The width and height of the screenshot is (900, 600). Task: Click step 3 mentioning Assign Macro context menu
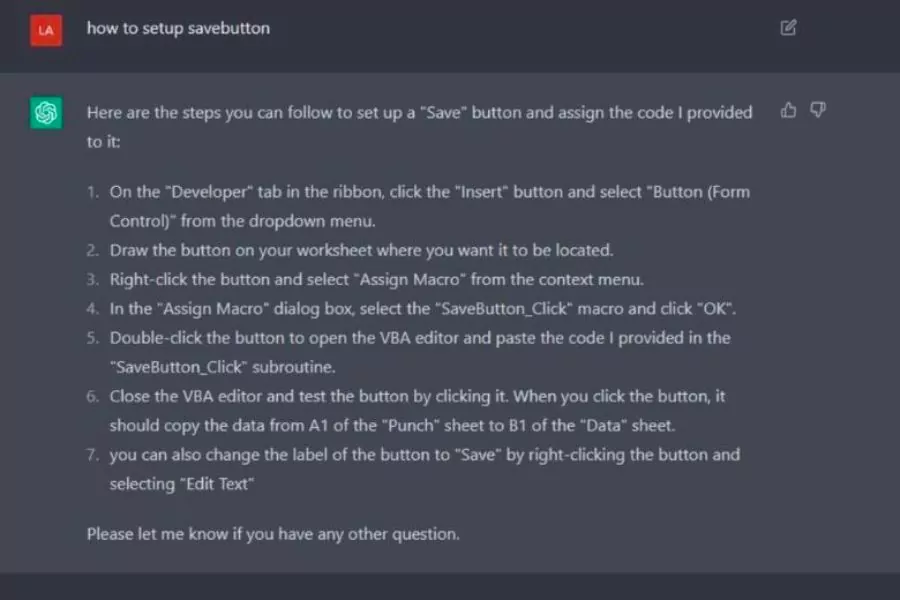pyautogui.click(x=377, y=280)
